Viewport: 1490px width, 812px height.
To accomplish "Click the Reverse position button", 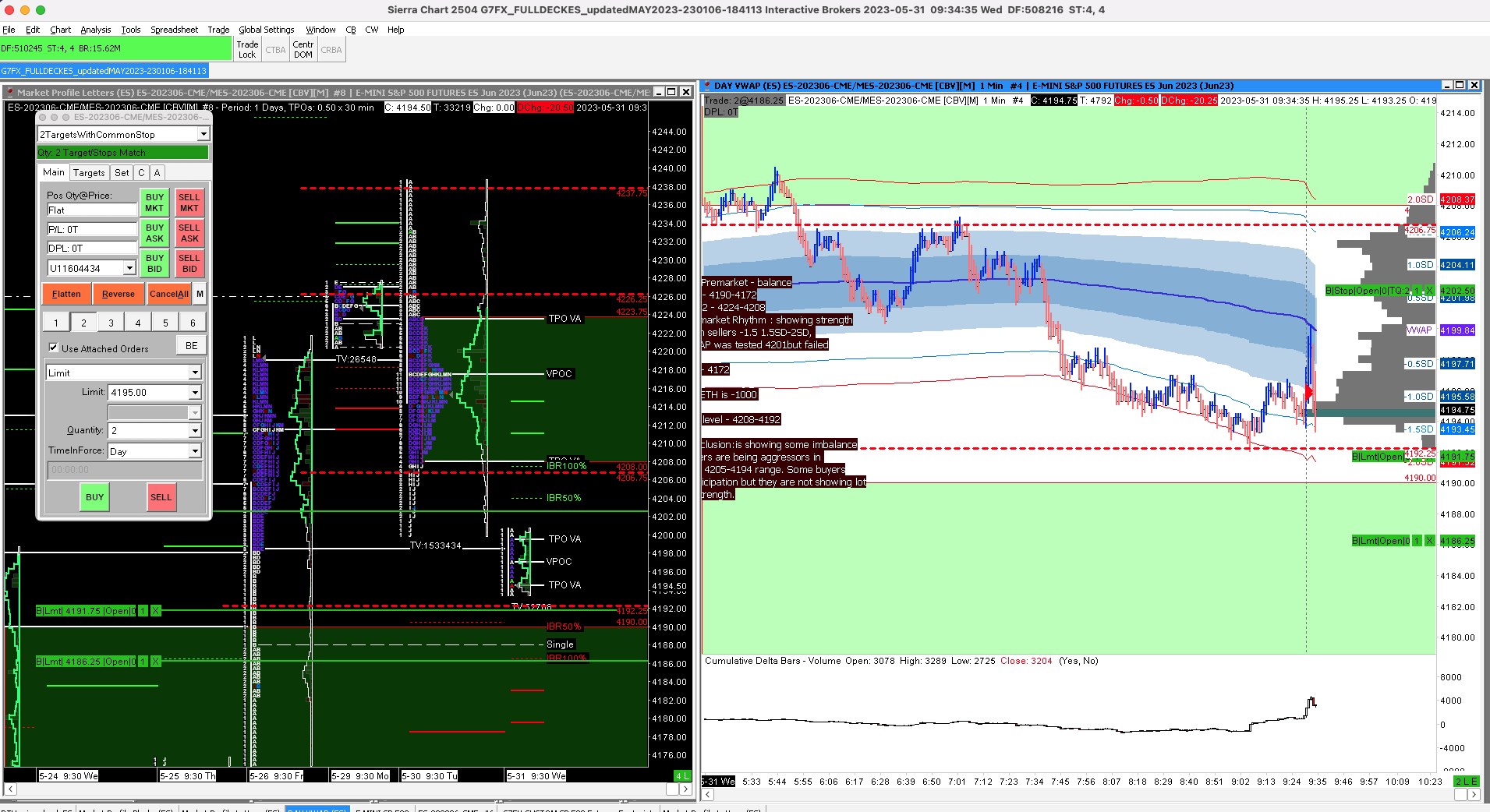I will click(x=119, y=294).
